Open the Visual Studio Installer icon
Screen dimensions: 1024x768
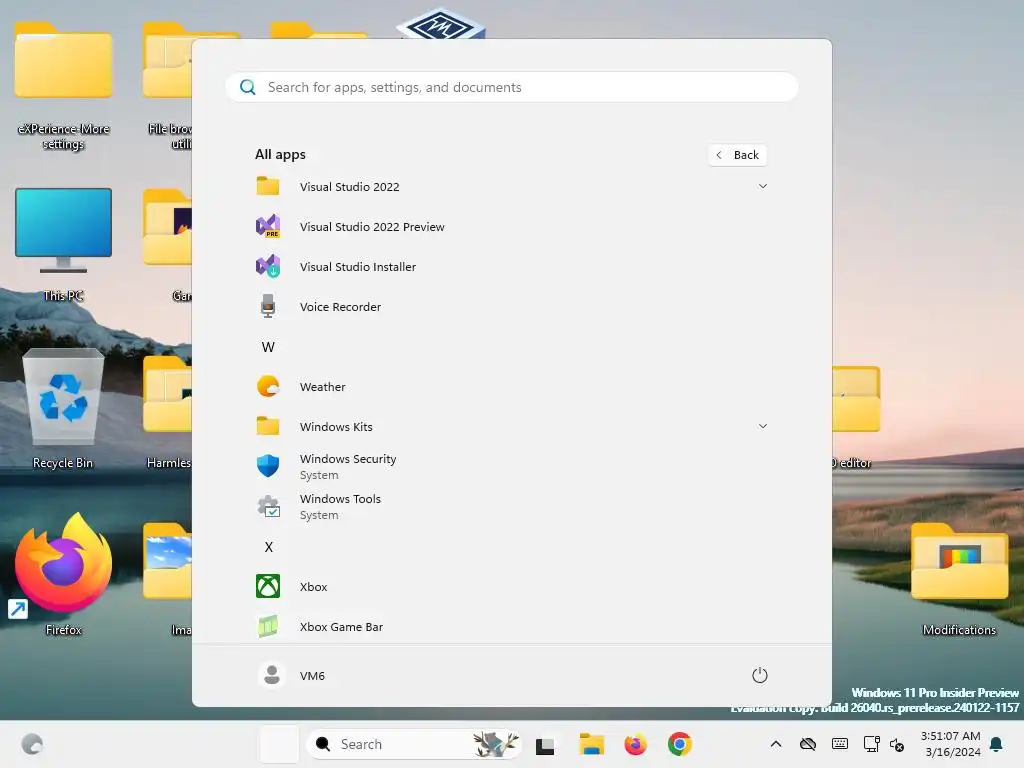coord(268,266)
